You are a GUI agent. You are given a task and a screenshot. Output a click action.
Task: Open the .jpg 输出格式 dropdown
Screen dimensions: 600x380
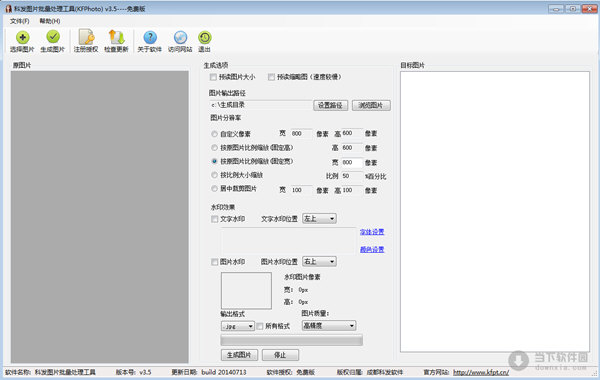click(238, 326)
